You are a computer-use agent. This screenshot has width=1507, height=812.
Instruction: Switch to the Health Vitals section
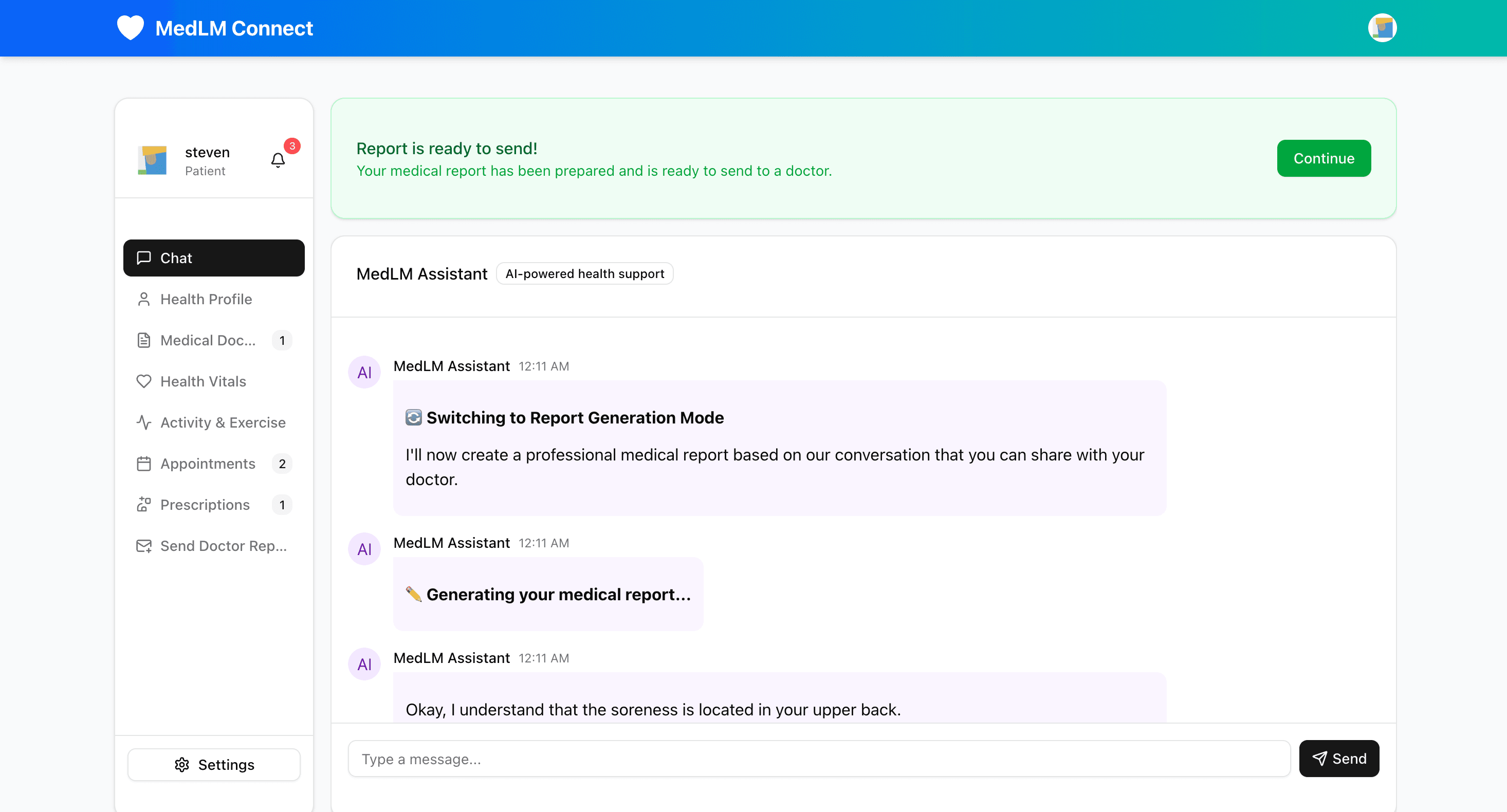tap(203, 381)
